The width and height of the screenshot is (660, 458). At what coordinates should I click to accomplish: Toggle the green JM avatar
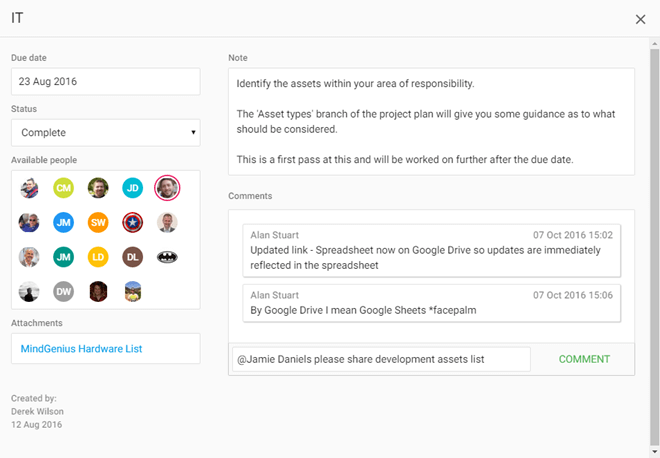pyautogui.click(x=64, y=257)
